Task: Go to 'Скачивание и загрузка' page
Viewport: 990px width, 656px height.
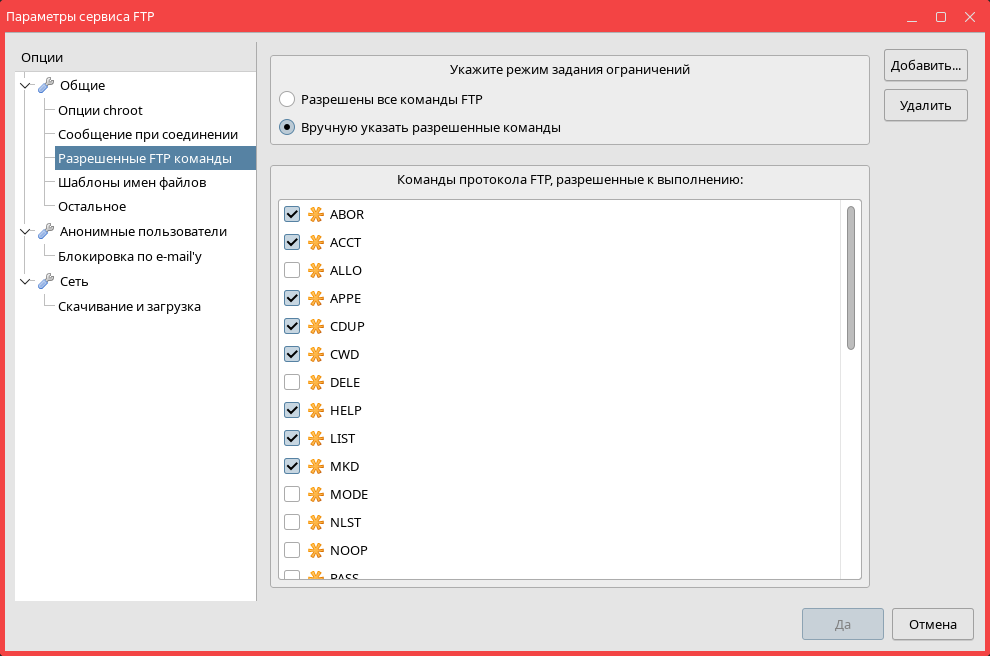Action: click(x=129, y=307)
